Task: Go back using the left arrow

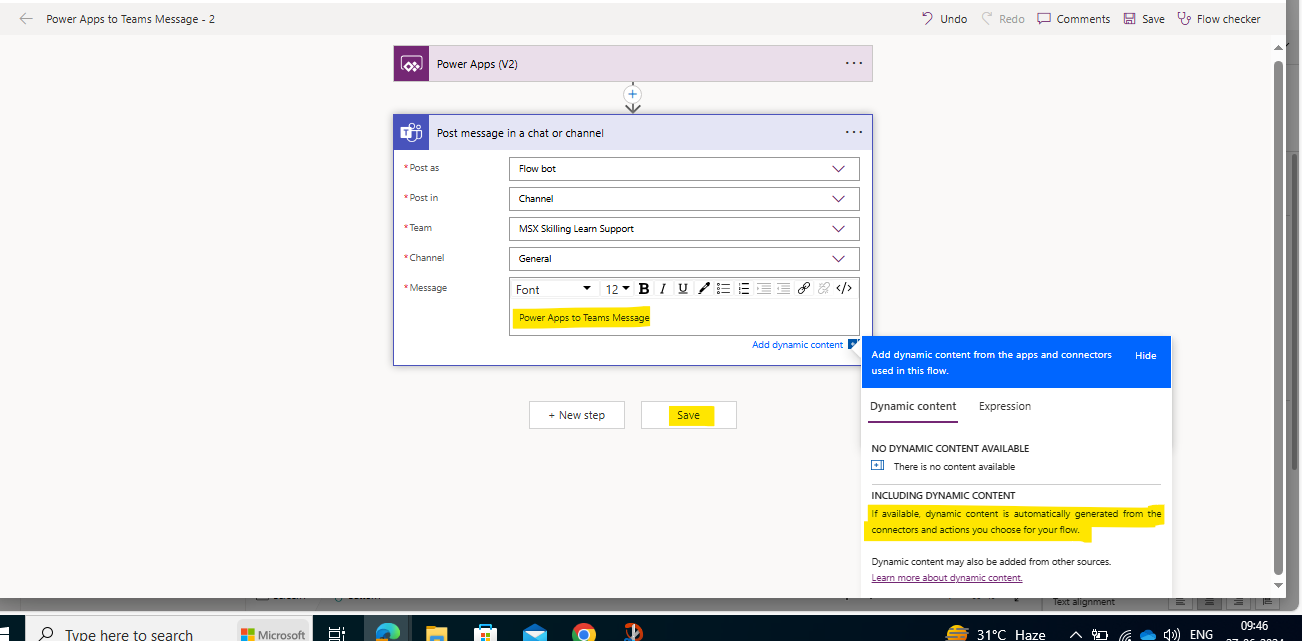Action: 26,19
